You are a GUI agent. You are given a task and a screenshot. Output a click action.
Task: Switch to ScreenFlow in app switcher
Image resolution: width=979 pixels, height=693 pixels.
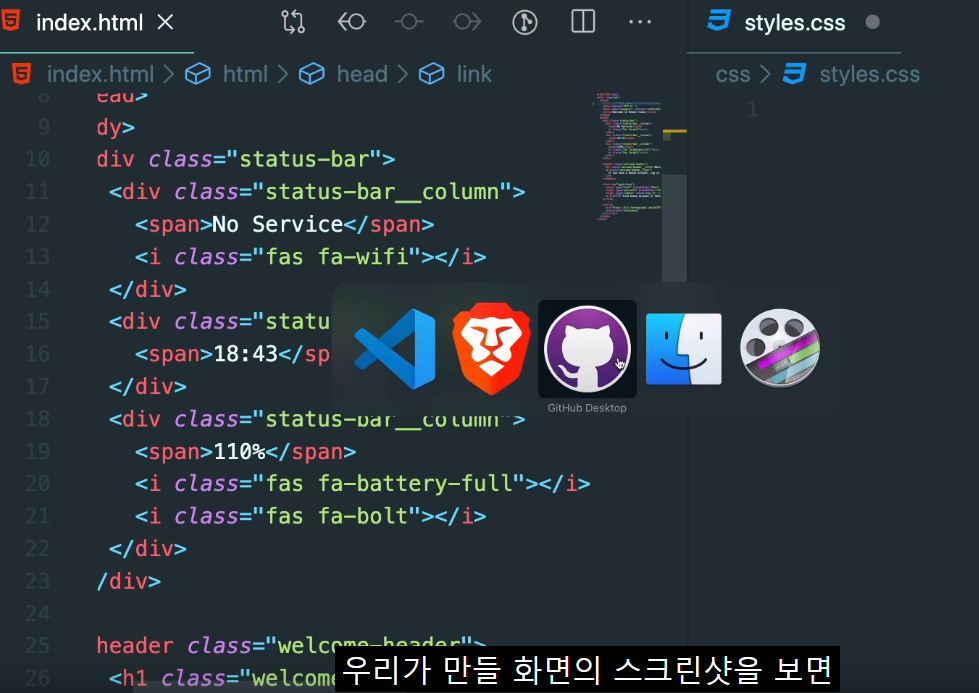tap(780, 348)
